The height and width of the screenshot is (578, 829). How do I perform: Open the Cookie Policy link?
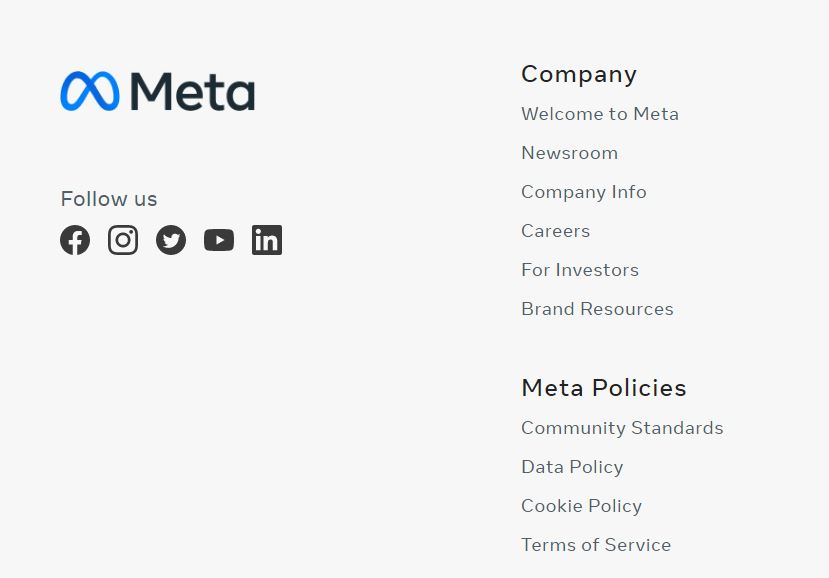[582, 506]
